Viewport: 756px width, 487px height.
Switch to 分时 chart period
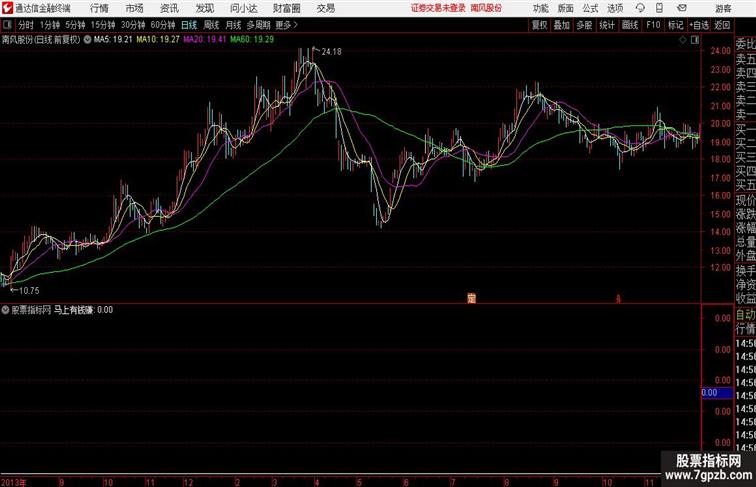pos(26,25)
